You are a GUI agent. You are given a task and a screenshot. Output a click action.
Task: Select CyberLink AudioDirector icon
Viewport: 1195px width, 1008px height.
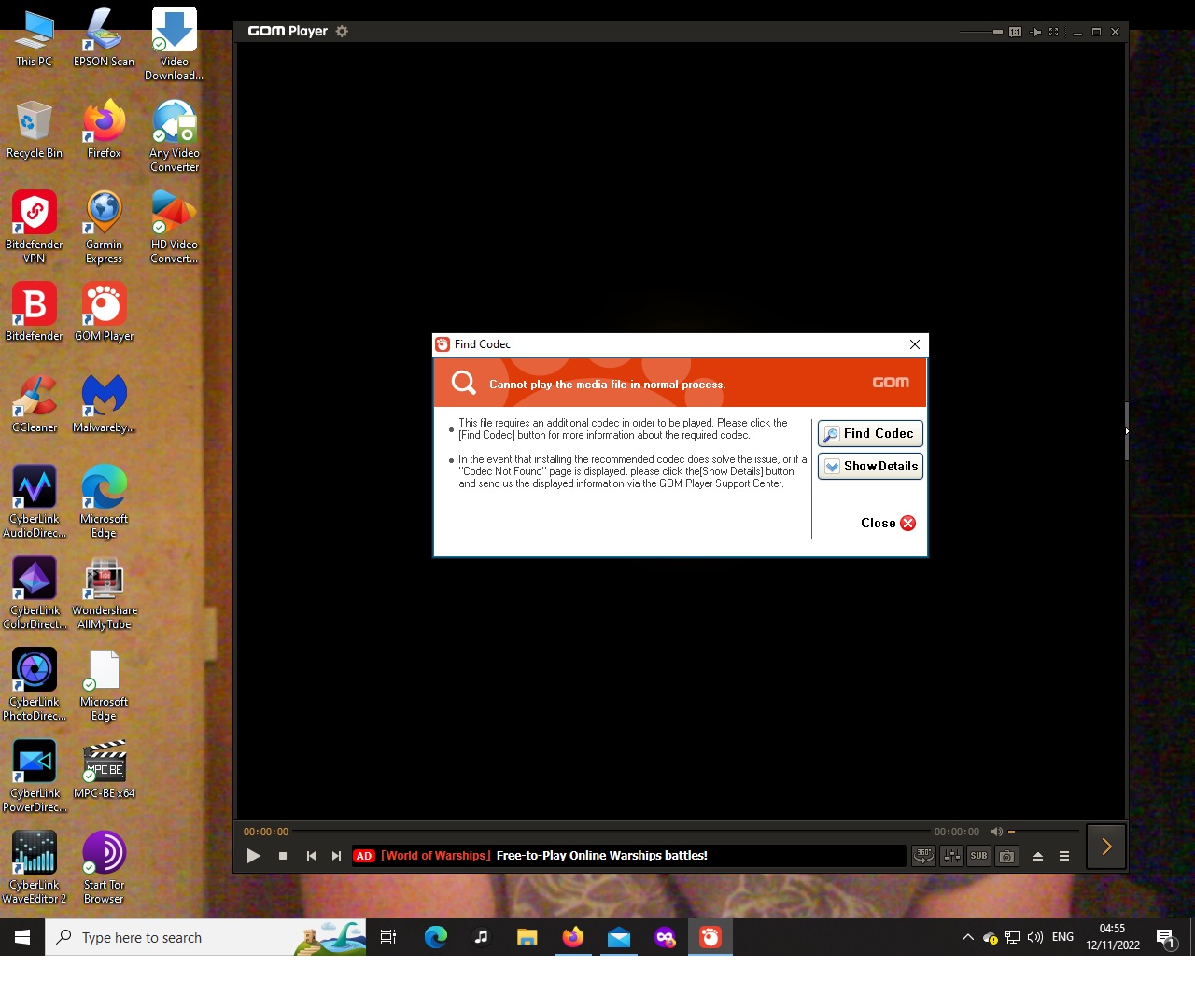(x=35, y=502)
